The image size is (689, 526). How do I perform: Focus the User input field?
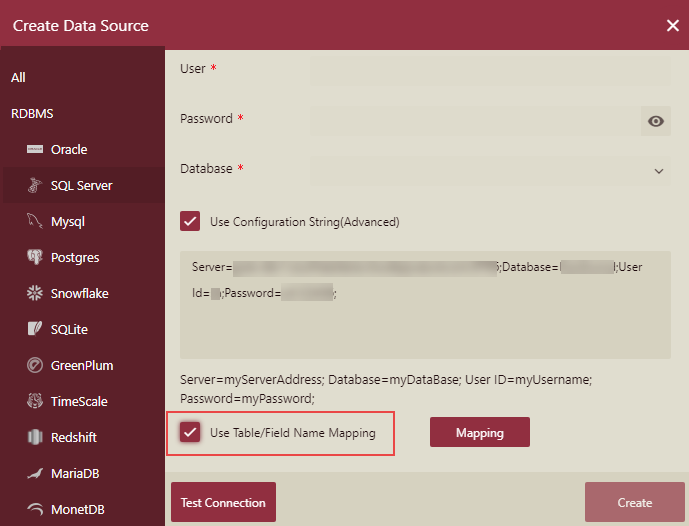click(491, 71)
